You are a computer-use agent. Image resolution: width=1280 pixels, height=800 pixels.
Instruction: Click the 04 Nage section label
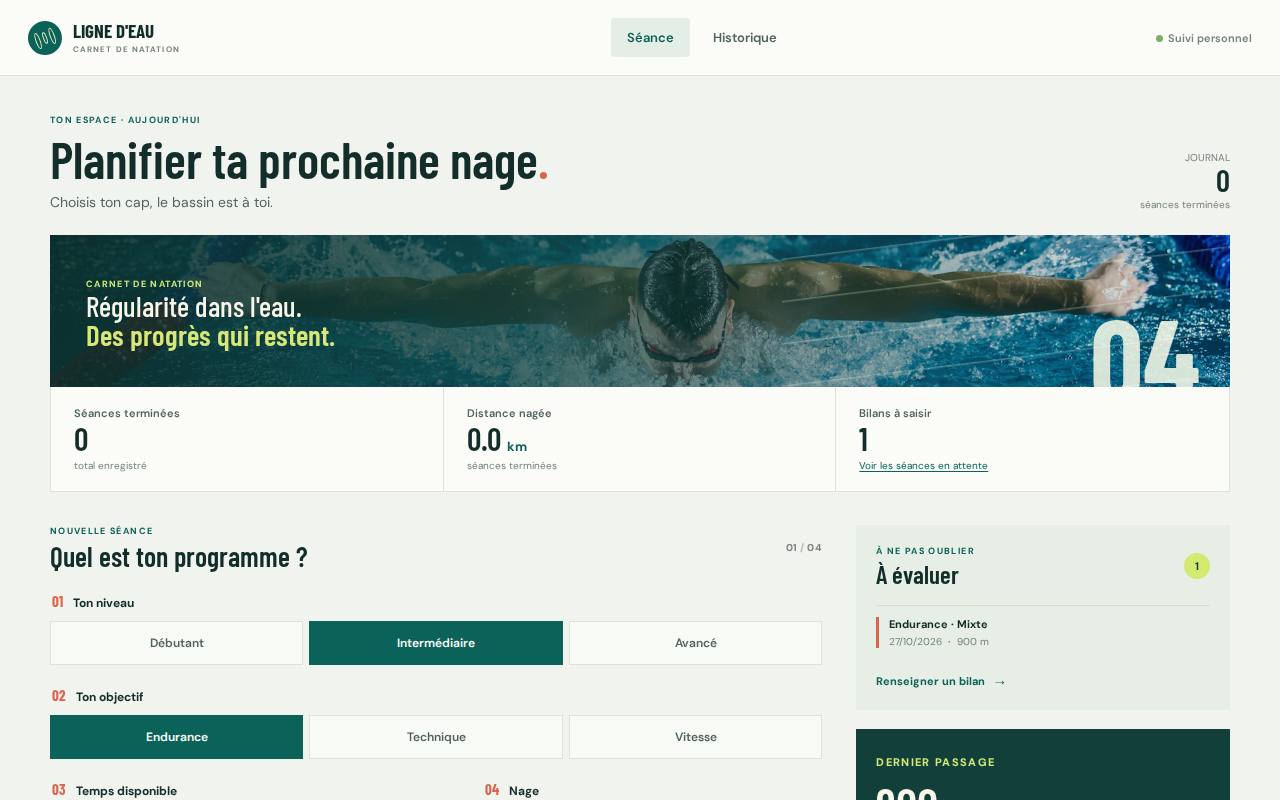pyautogui.click(x=512, y=791)
